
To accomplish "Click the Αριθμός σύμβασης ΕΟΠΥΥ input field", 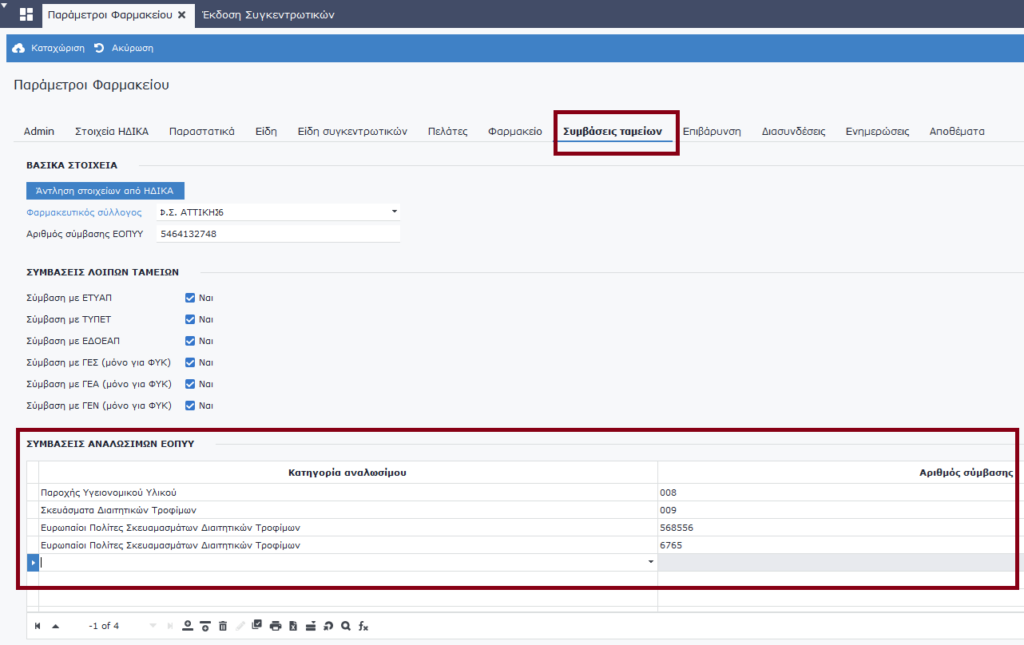I will (x=277, y=234).
